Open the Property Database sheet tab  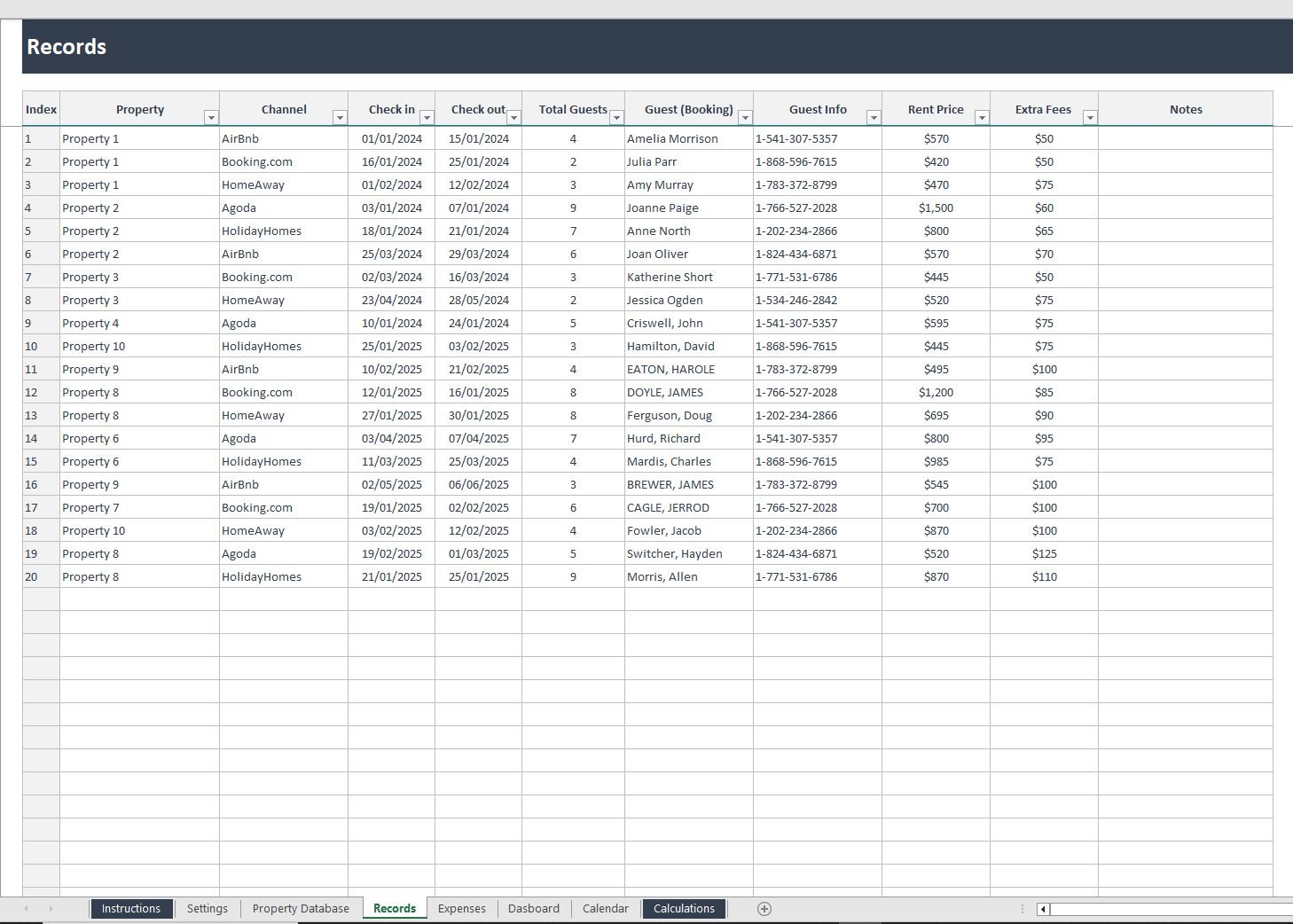coord(301,909)
